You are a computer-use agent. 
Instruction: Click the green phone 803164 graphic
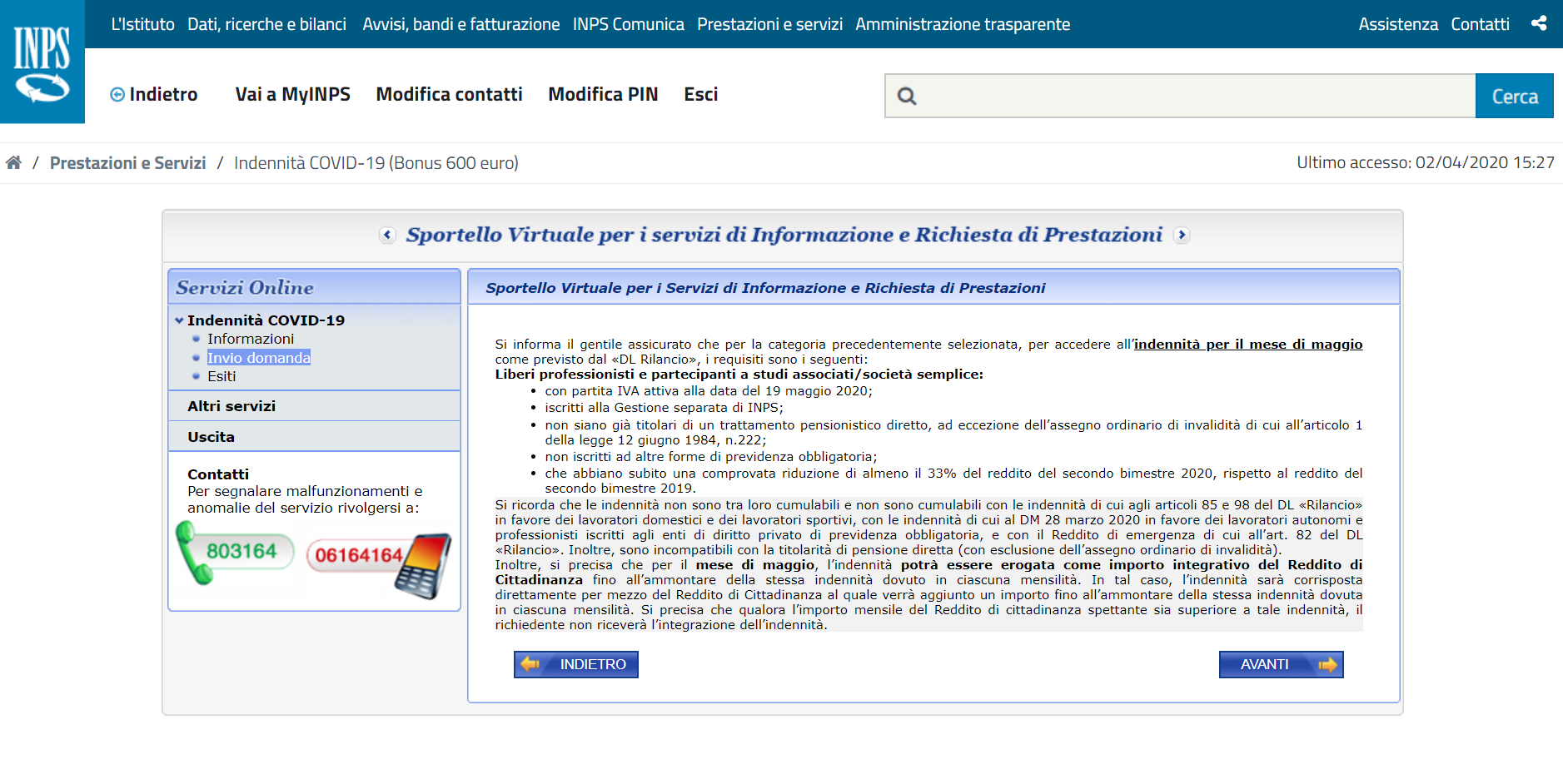pos(235,553)
